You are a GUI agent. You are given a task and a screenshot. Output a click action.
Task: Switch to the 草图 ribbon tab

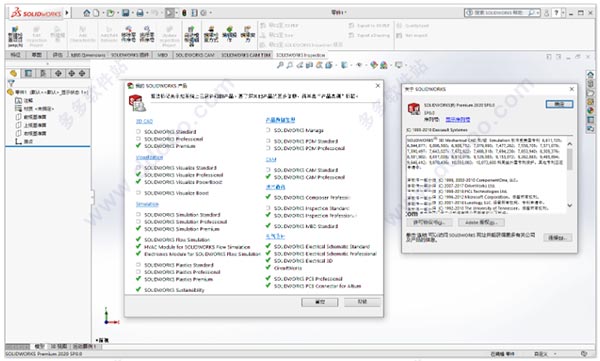36,55
